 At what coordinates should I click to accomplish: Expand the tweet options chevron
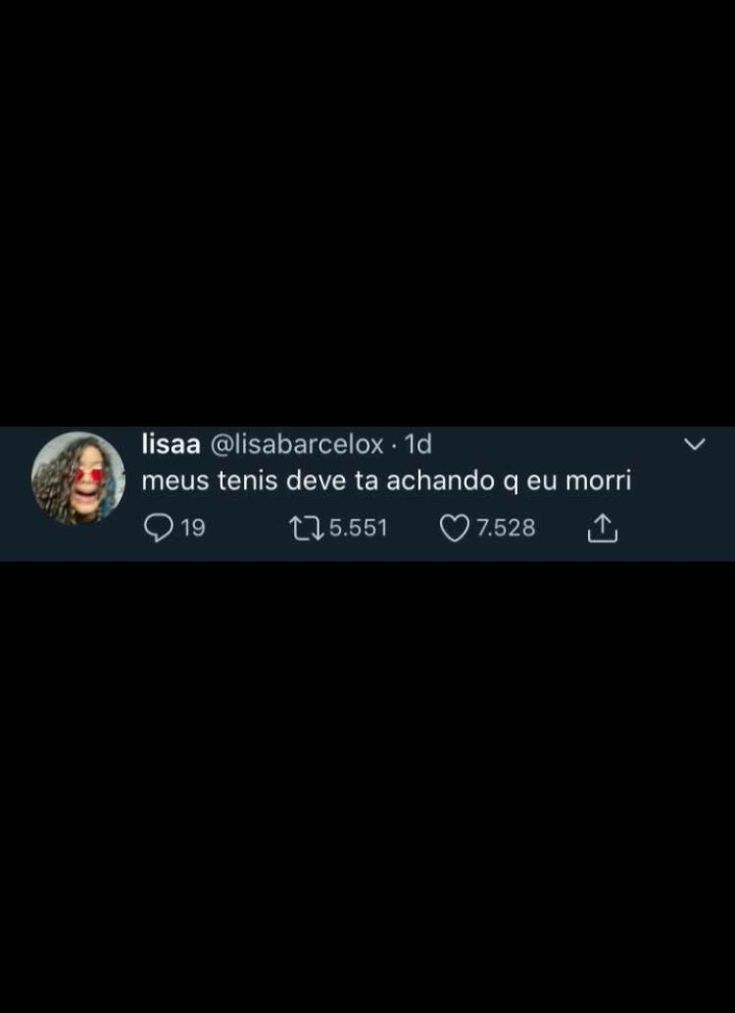point(694,444)
